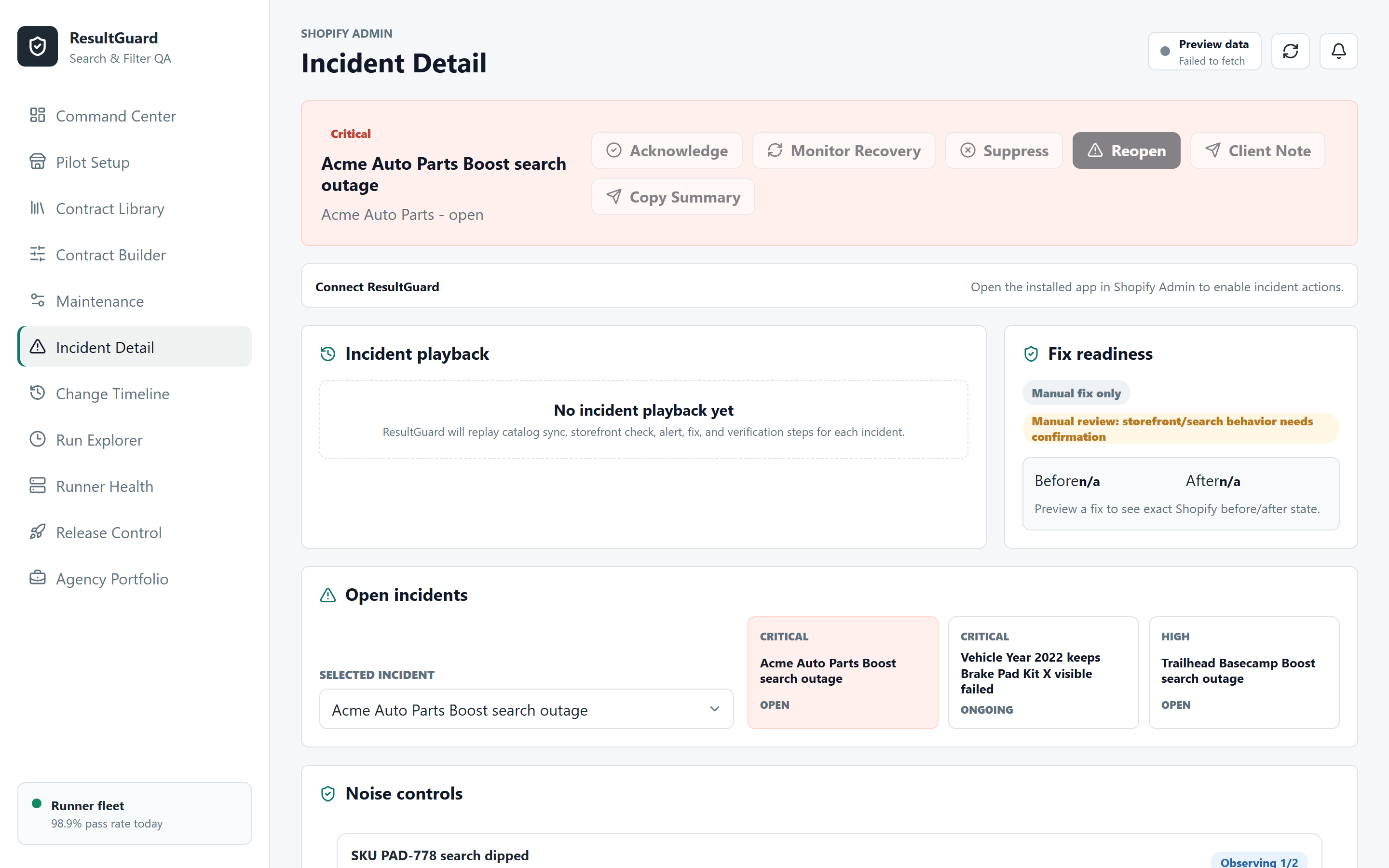Image resolution: width=1389 pixels, height=868 pixels.
Task: Click the Preview data Failed to fetch indicator
Action: click(x=1204, y=51)
